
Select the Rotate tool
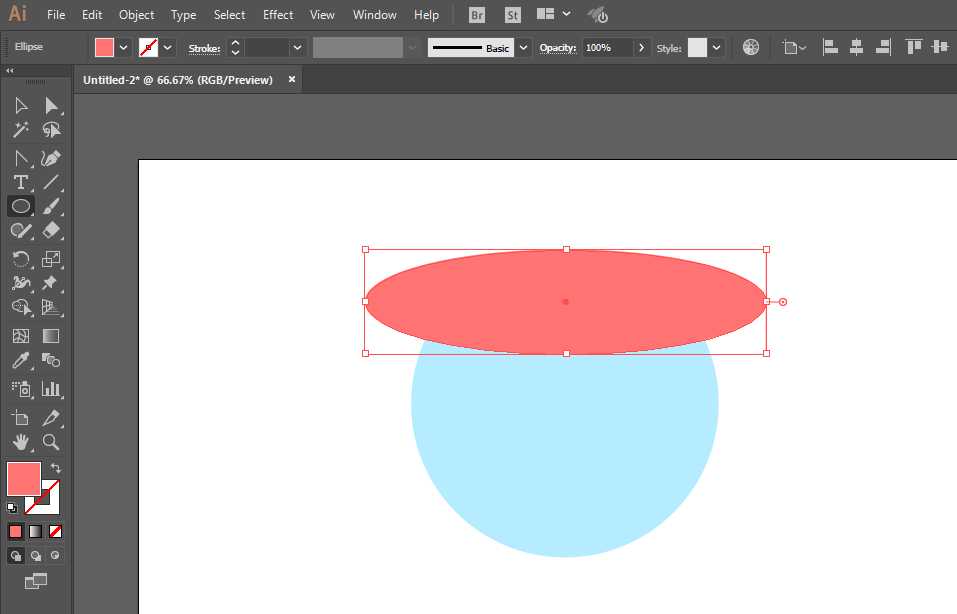(21, 259)
